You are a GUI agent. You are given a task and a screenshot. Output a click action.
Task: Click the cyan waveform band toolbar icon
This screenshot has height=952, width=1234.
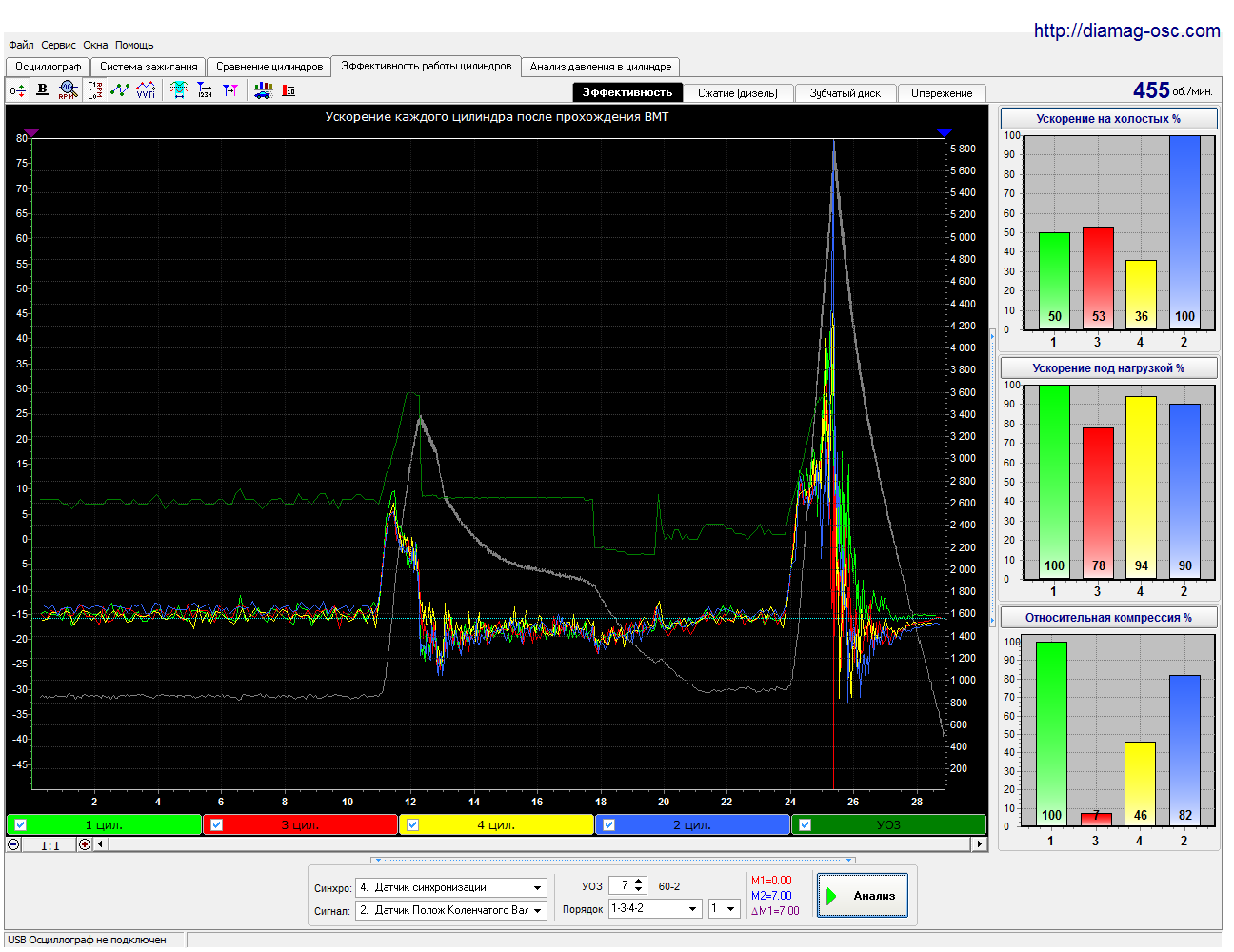click(179, 90)
